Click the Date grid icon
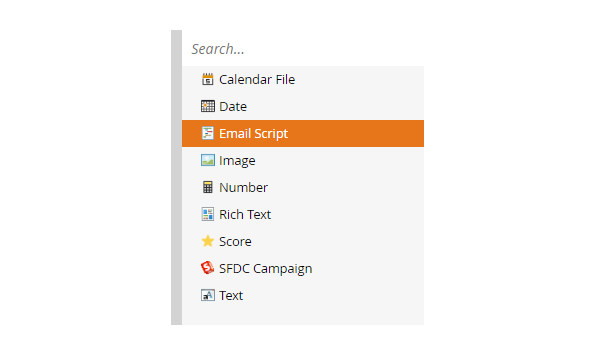This screenshot has height=360, width=600. [x=207, y=106]
